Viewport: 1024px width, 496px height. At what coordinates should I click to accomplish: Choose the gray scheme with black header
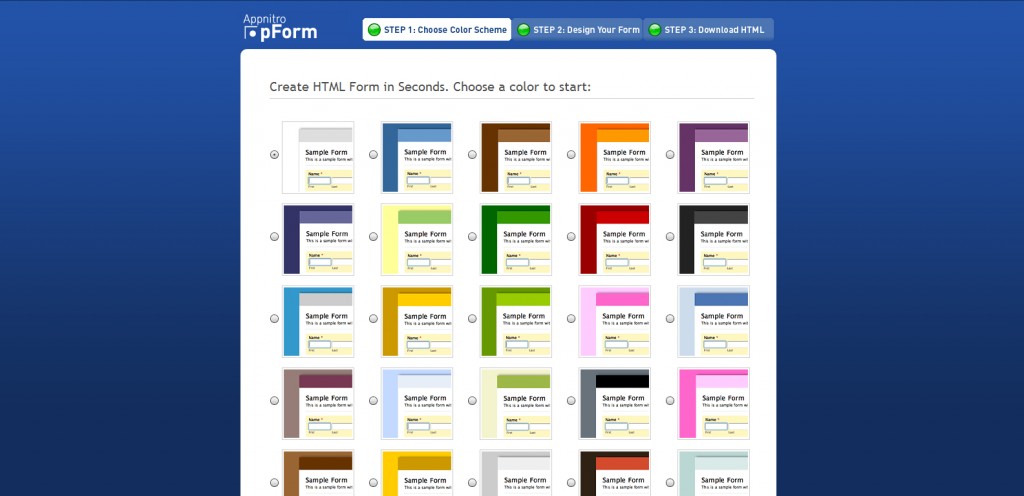point(614,403)
